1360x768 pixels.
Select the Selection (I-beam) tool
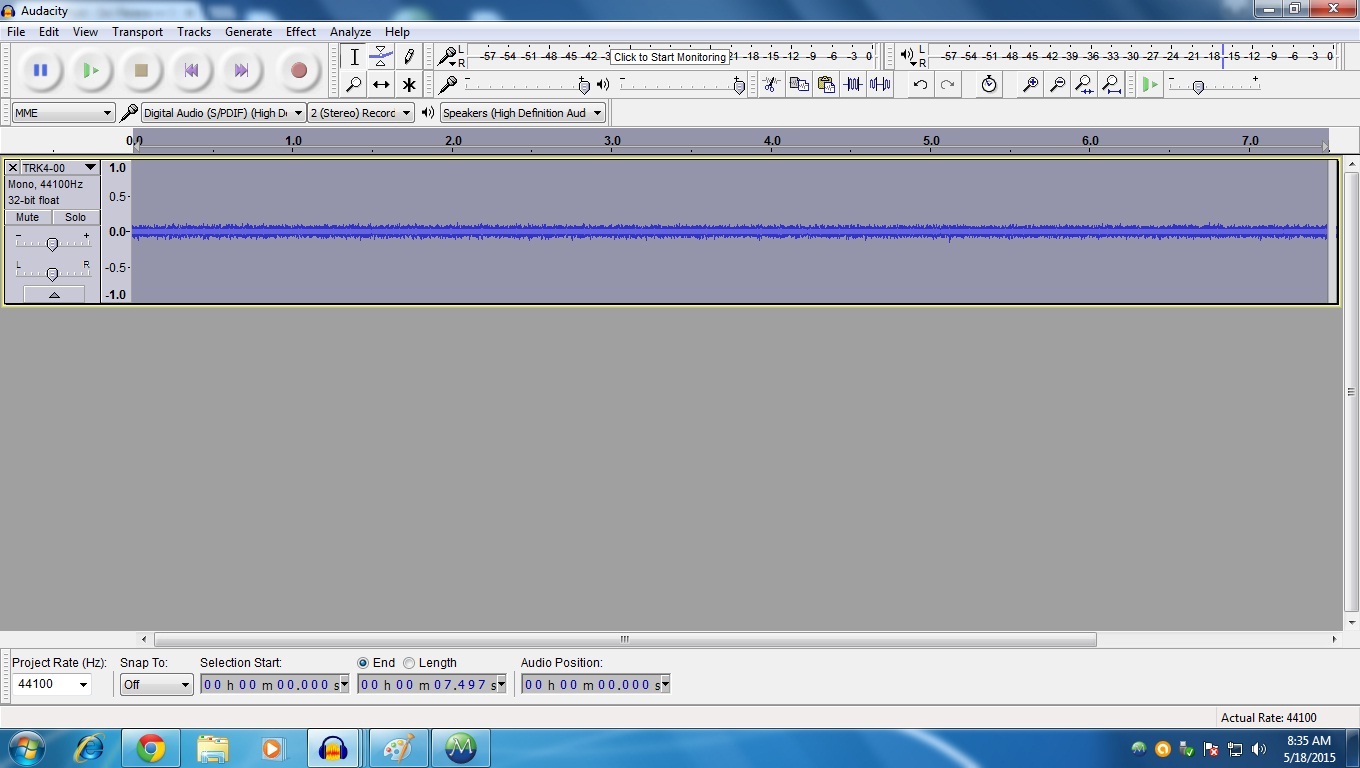pyautogui.click(x=354, y=57)
